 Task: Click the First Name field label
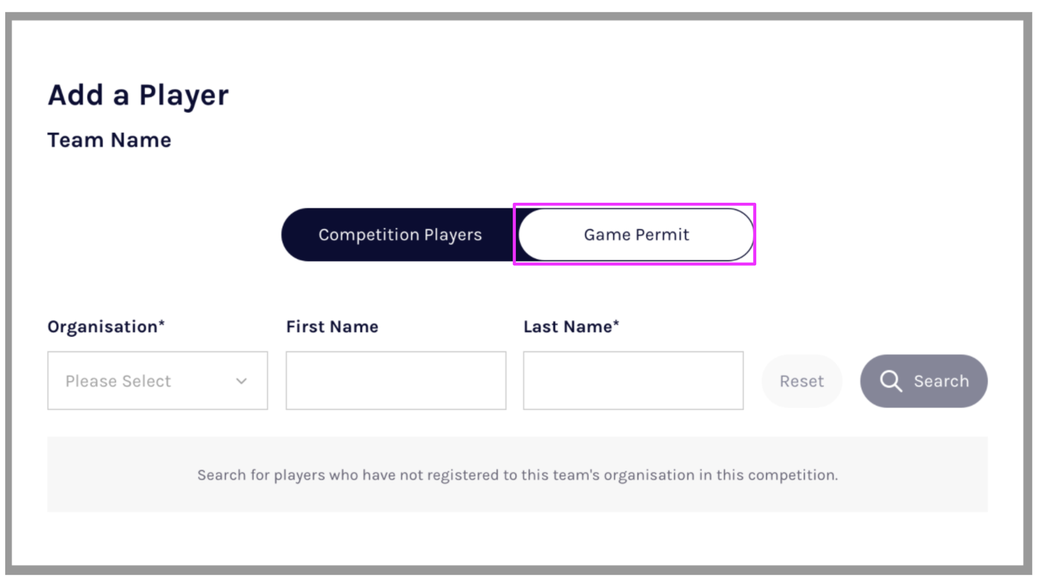coord(332,327)
